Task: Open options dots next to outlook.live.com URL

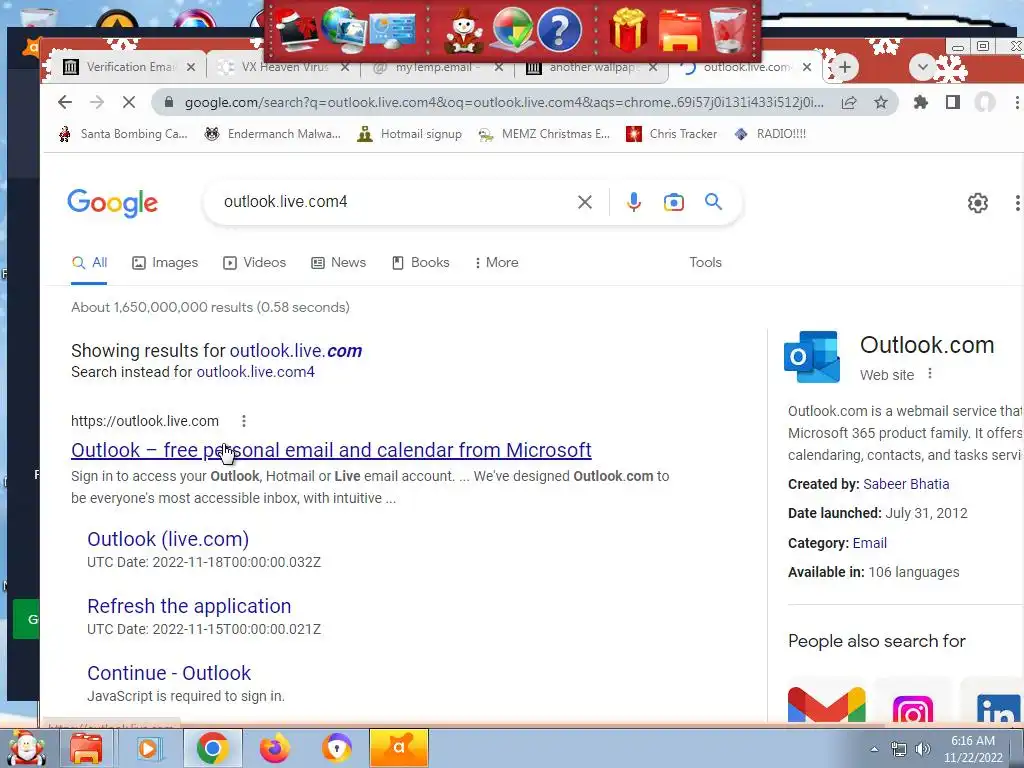Action: 244,421
